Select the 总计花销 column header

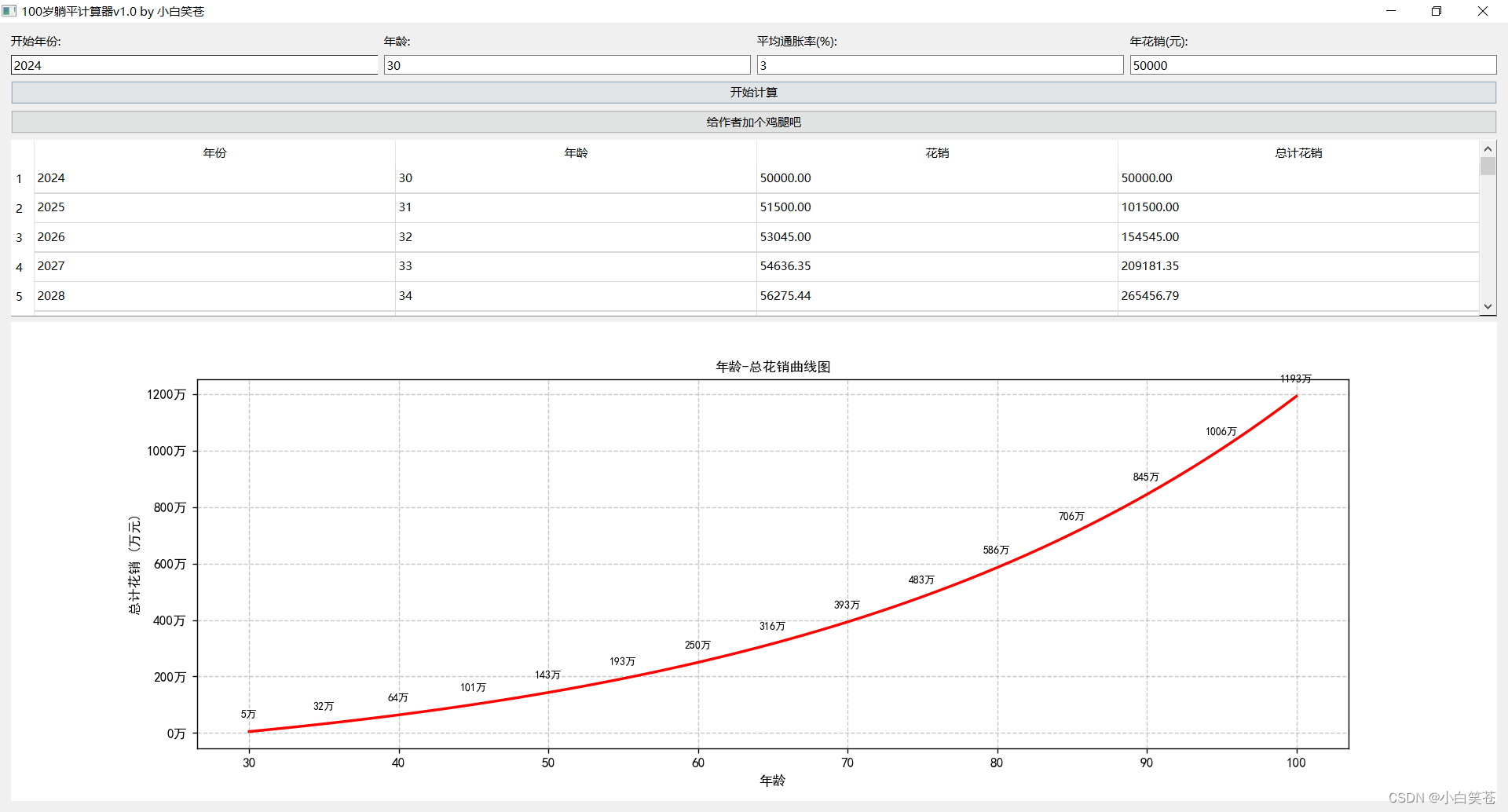1298,153
